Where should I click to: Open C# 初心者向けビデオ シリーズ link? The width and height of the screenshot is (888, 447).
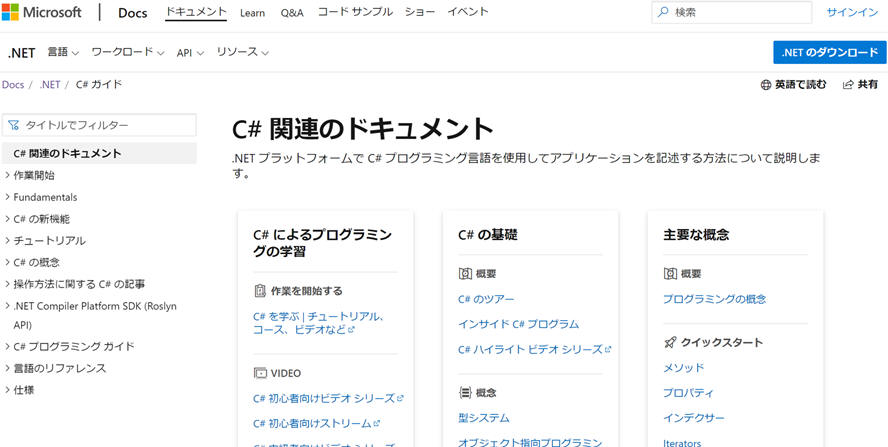coord(328,398)
